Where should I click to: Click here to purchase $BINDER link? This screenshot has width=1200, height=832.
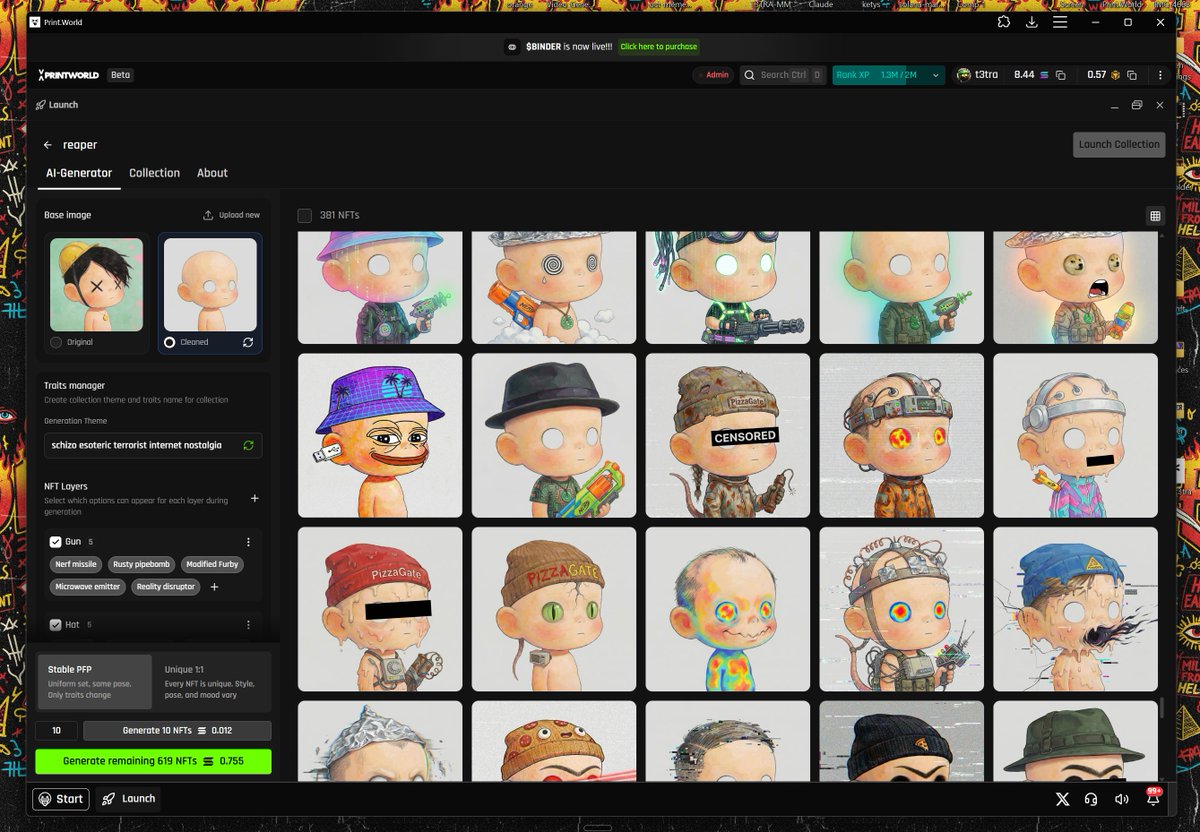659,47
